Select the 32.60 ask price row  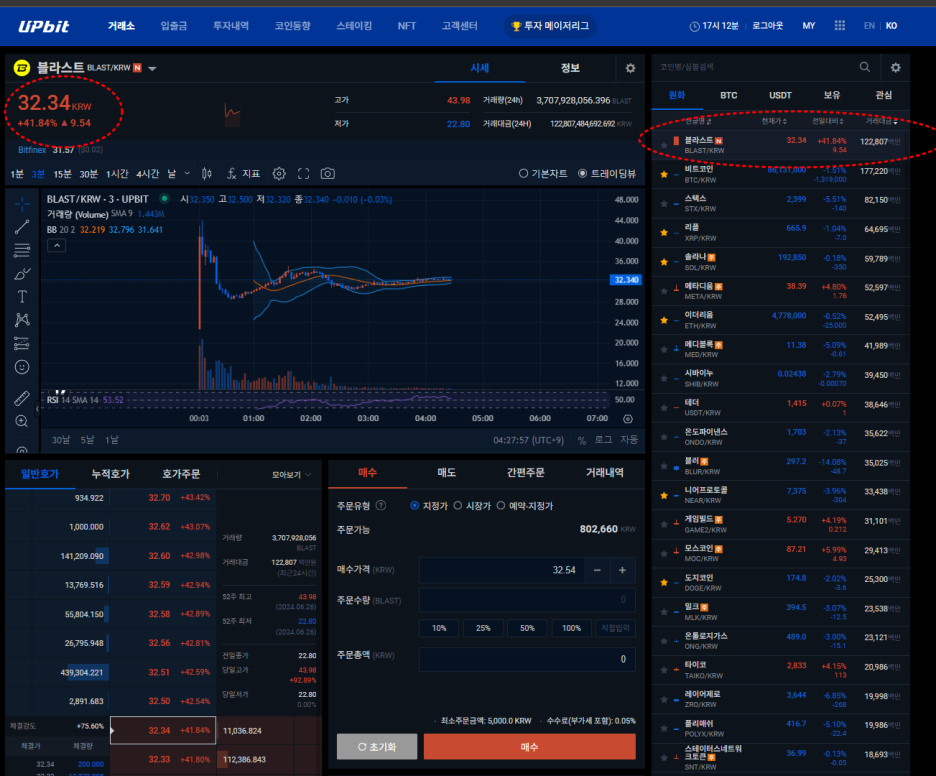pos(110,556)
